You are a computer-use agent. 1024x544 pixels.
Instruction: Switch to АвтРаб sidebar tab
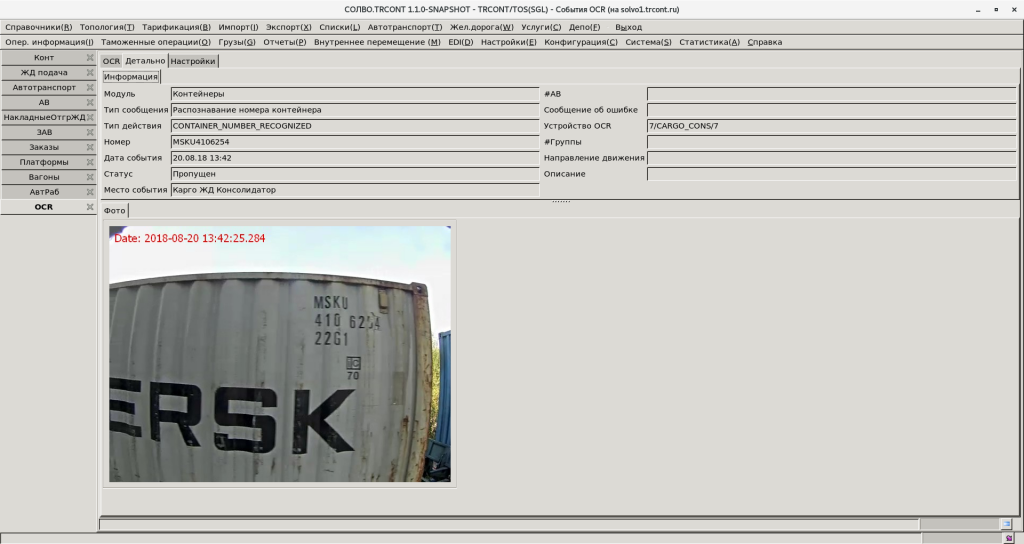pyautogui.click(x=44, y=192)
